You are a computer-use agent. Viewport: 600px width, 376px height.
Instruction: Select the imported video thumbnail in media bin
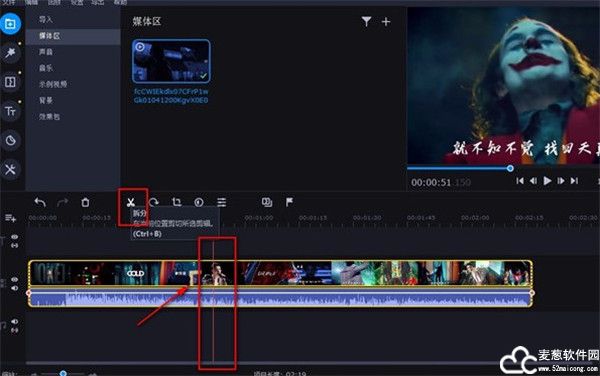coord(171,61)
